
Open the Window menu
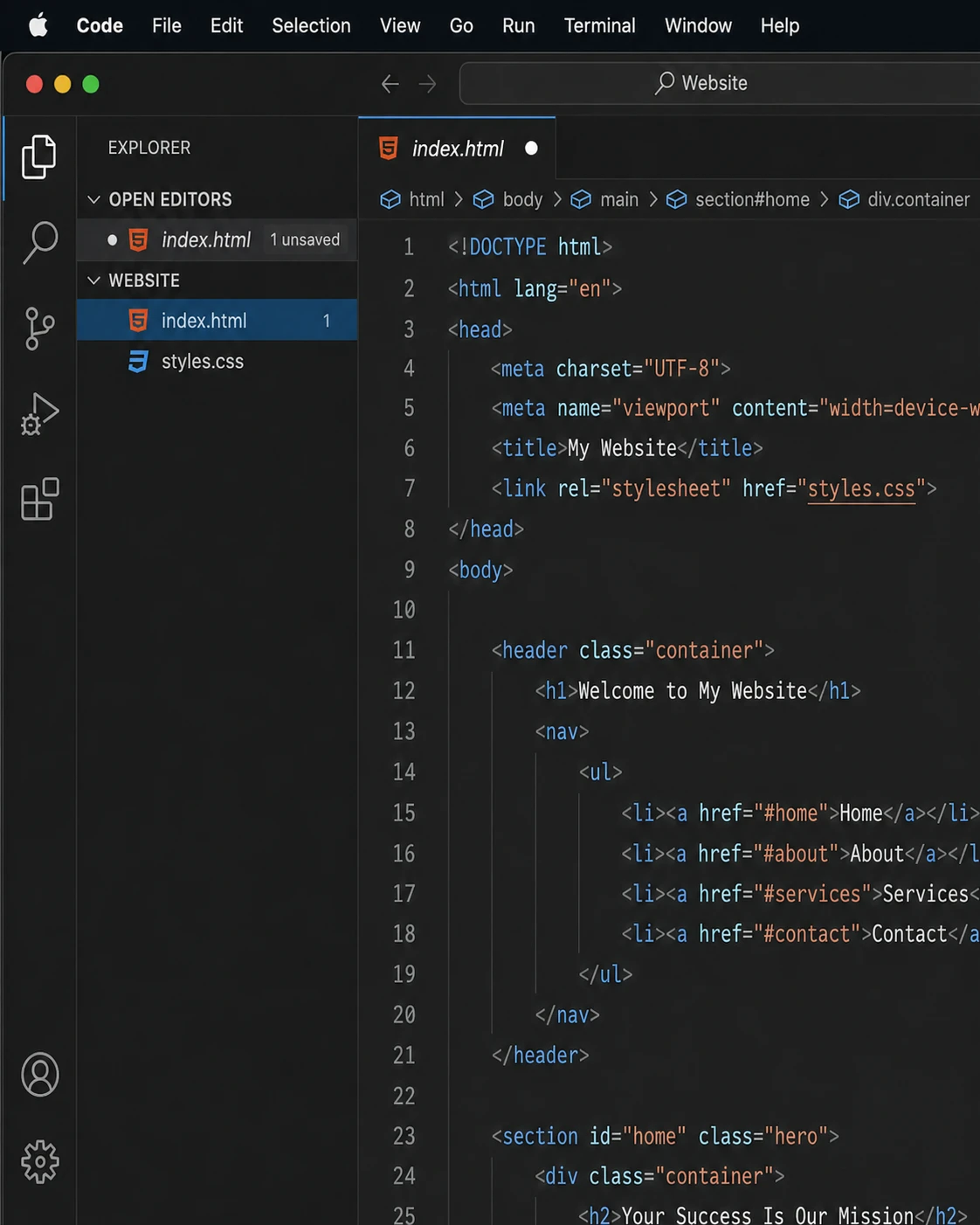698,25
